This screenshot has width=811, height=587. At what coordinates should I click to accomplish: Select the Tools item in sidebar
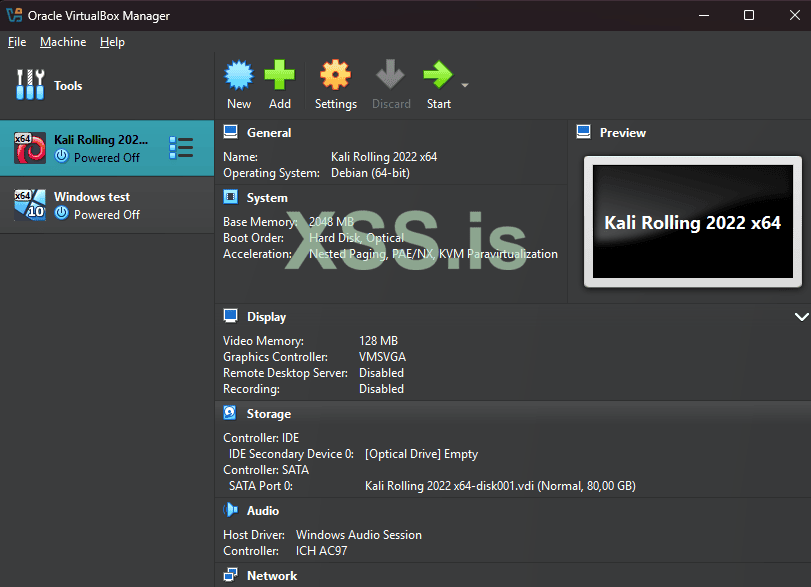click(x=107, y=85)
